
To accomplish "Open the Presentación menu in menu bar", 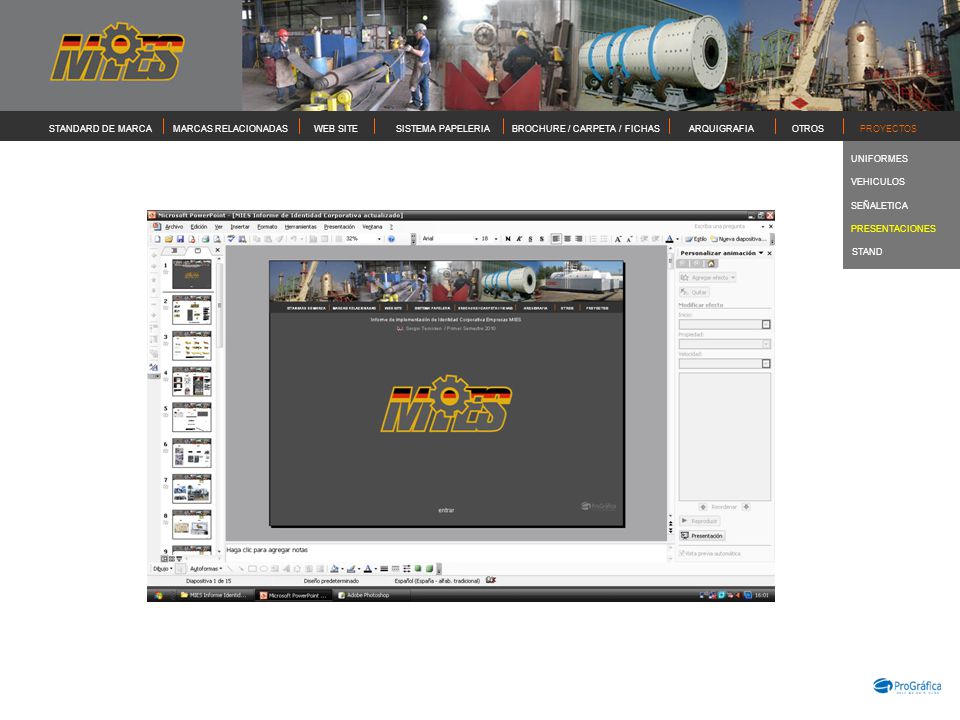I will pos(339,227).
